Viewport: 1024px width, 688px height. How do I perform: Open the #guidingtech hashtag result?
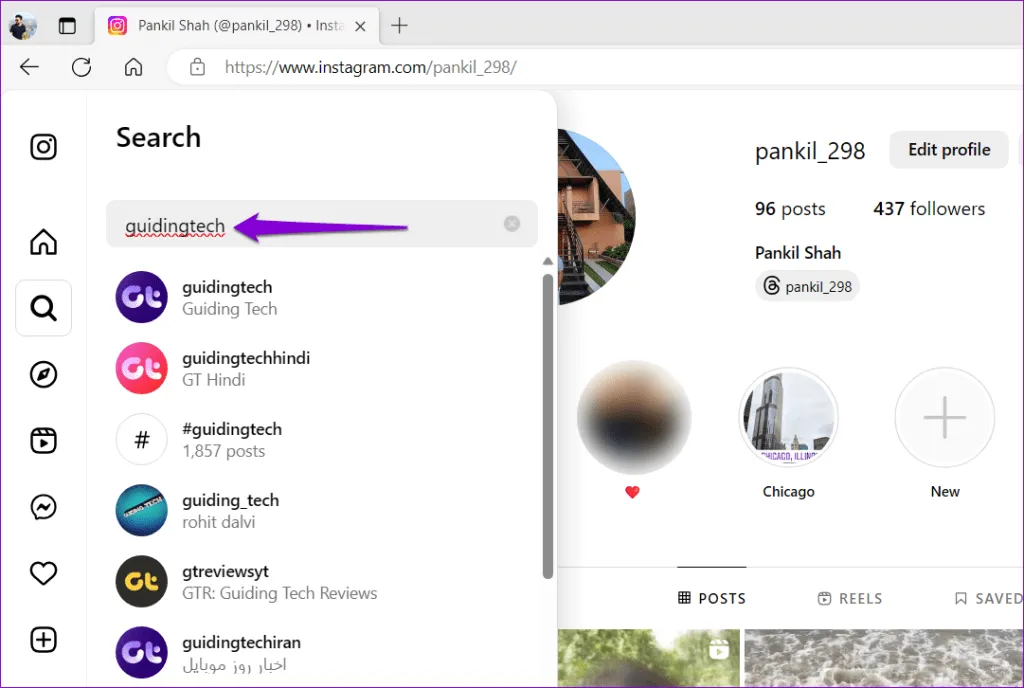pos(232,439)
